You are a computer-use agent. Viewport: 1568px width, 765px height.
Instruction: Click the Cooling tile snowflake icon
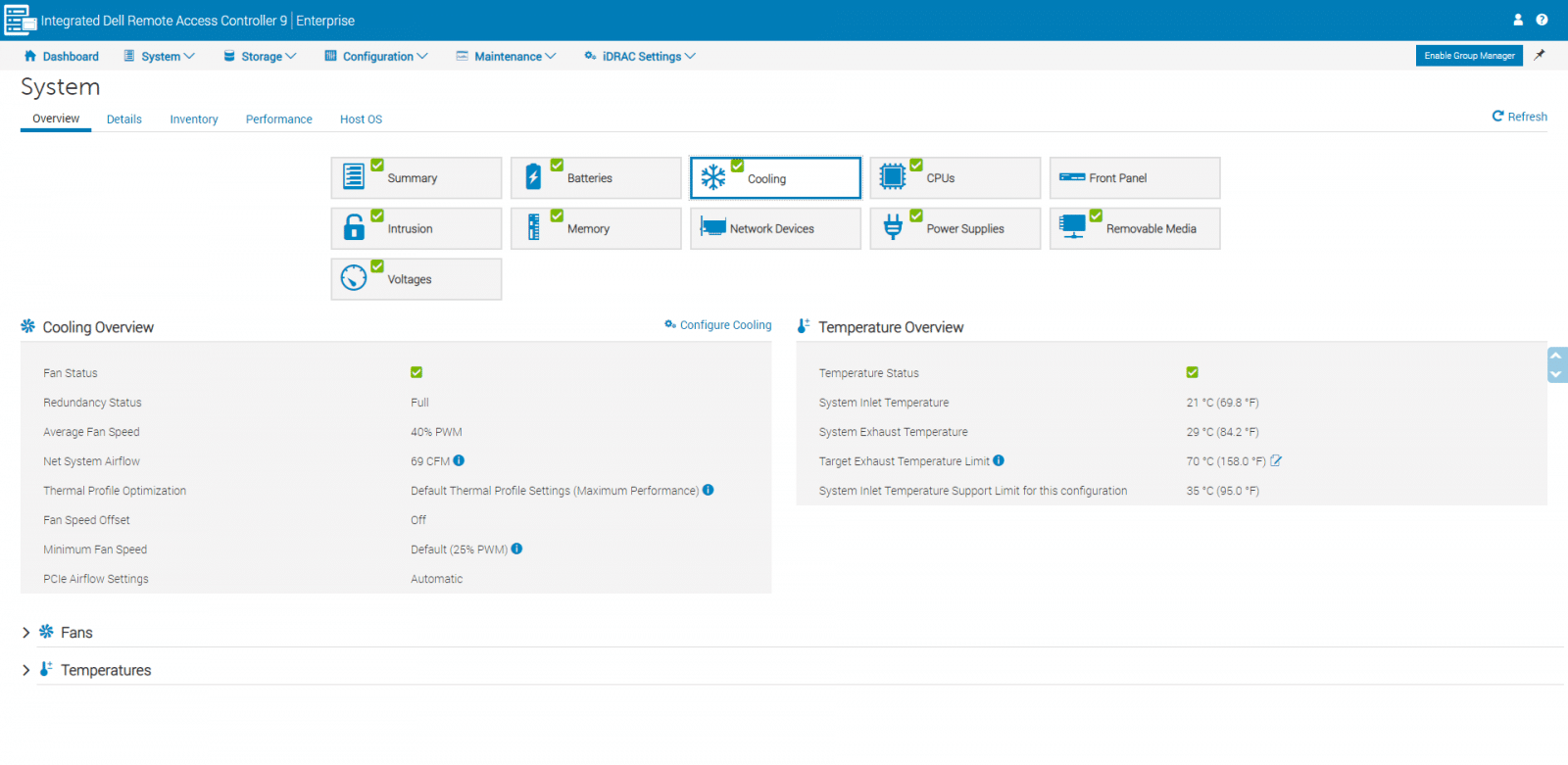[713, 177]
